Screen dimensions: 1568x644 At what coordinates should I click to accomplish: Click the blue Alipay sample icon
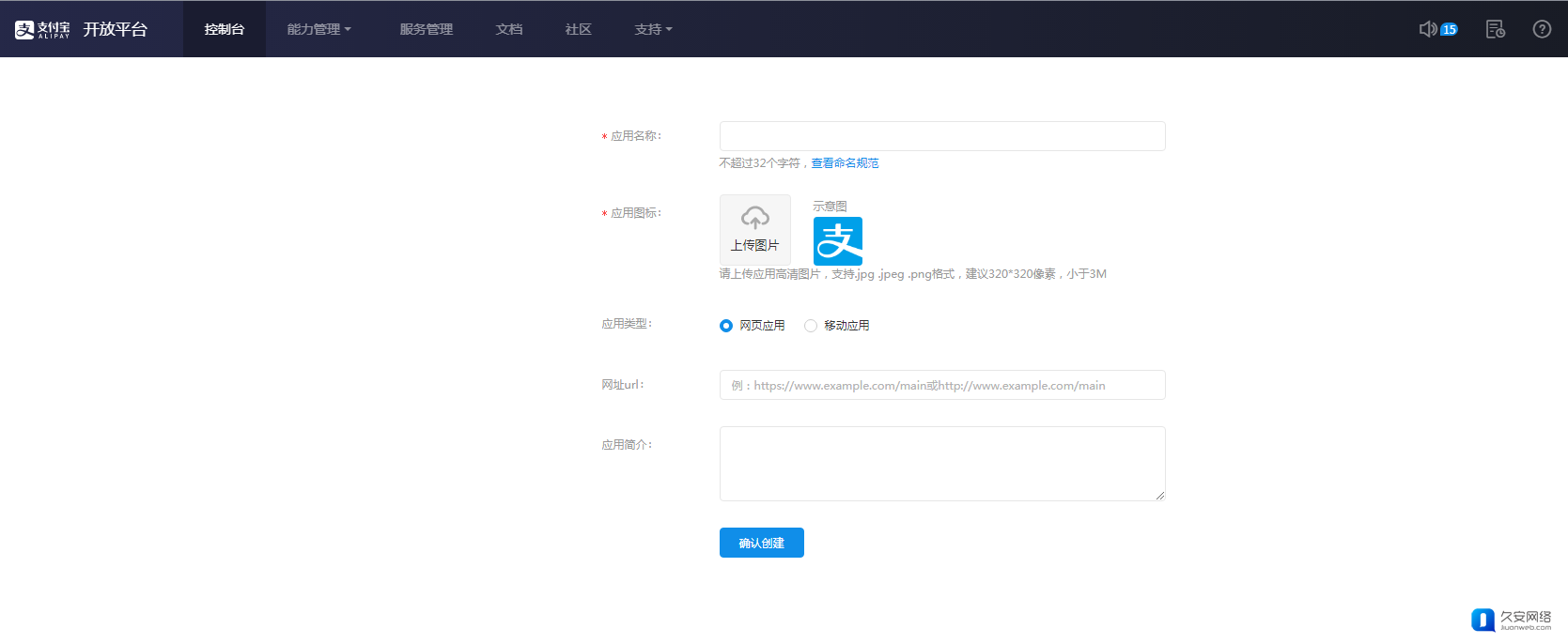point(837,241)
